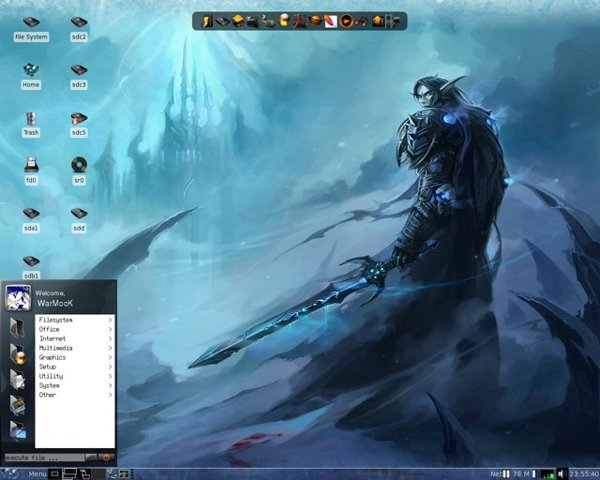Expand the Internet submenu

[75, 338]
